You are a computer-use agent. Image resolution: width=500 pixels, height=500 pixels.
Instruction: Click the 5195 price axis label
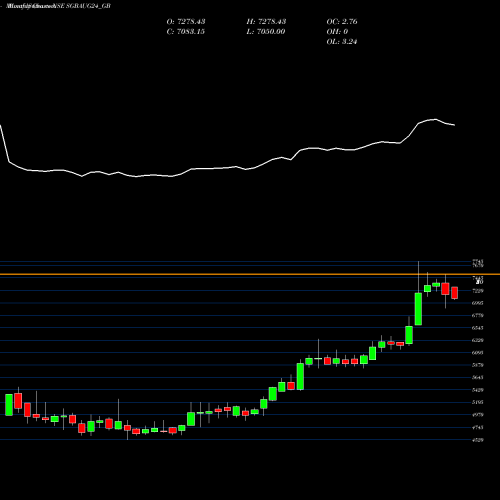(x=478, y=402)
